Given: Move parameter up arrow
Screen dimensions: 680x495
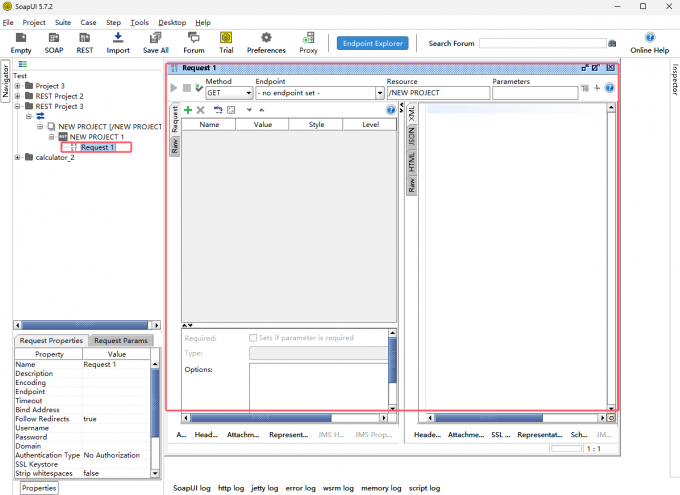Looking at the screenshot, I should 262,110.
